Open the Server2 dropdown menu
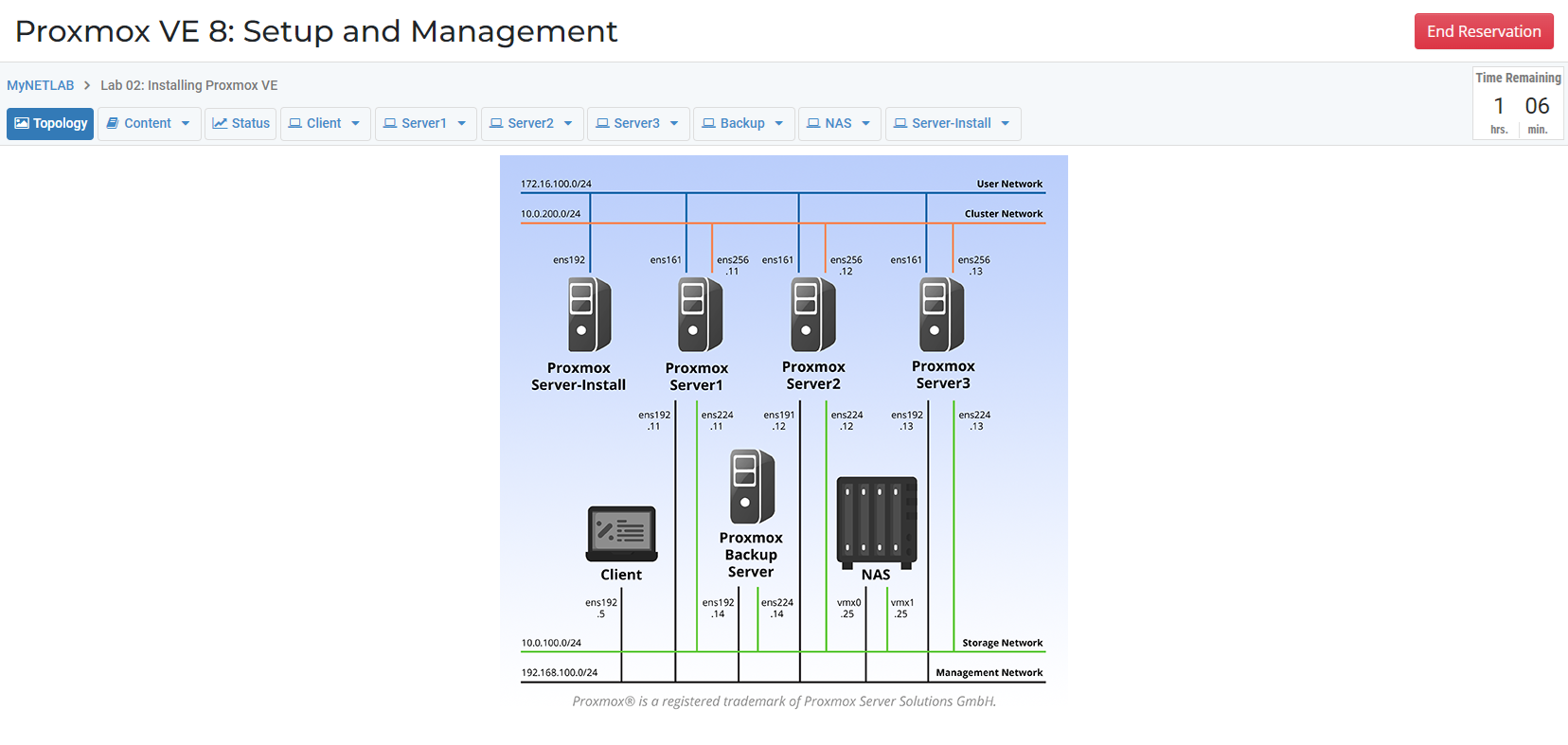The height and width of the screenshot is (745, 1568). coord(531,123)
